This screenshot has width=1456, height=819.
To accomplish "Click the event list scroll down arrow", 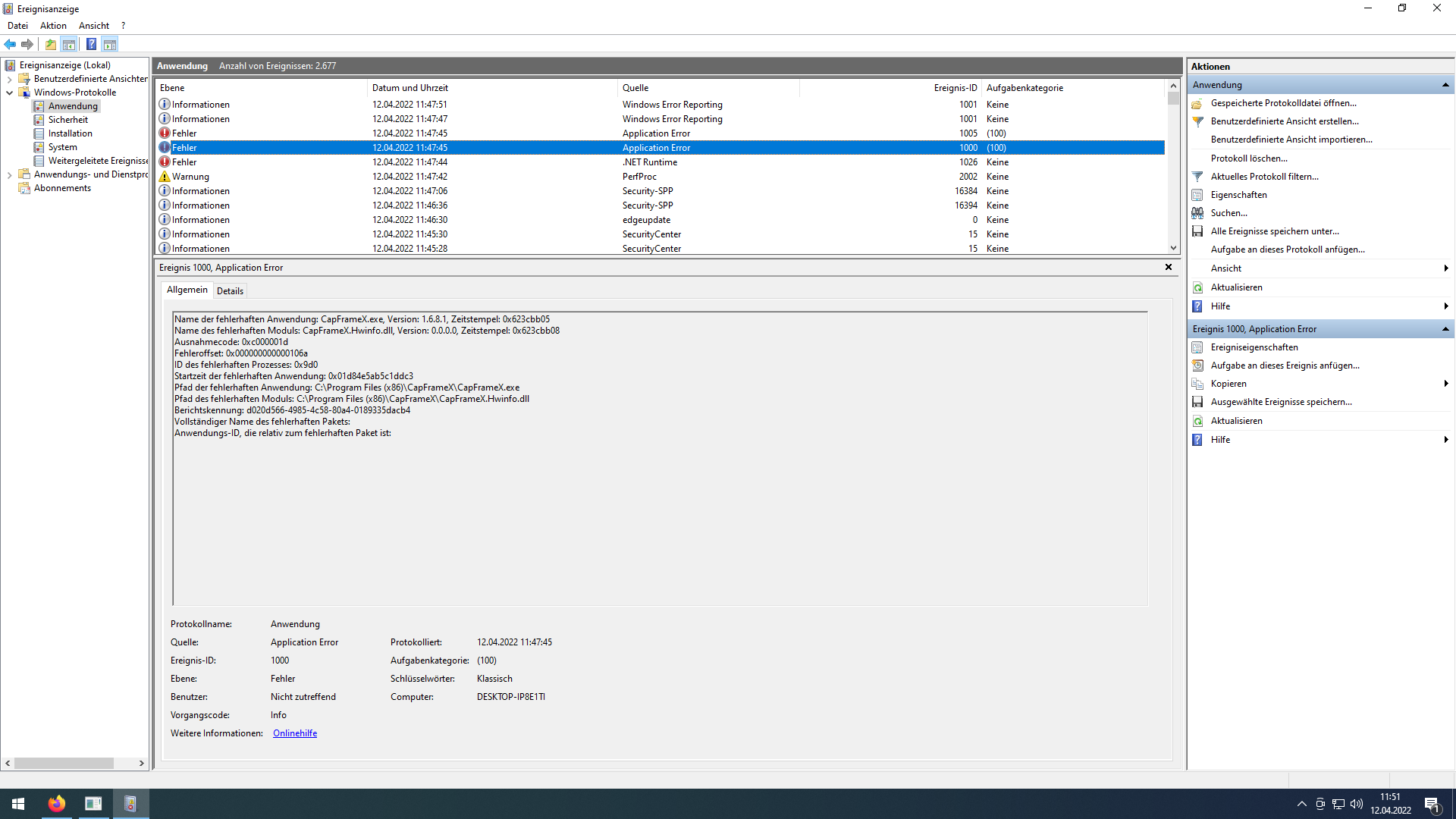I will 1173,248.
